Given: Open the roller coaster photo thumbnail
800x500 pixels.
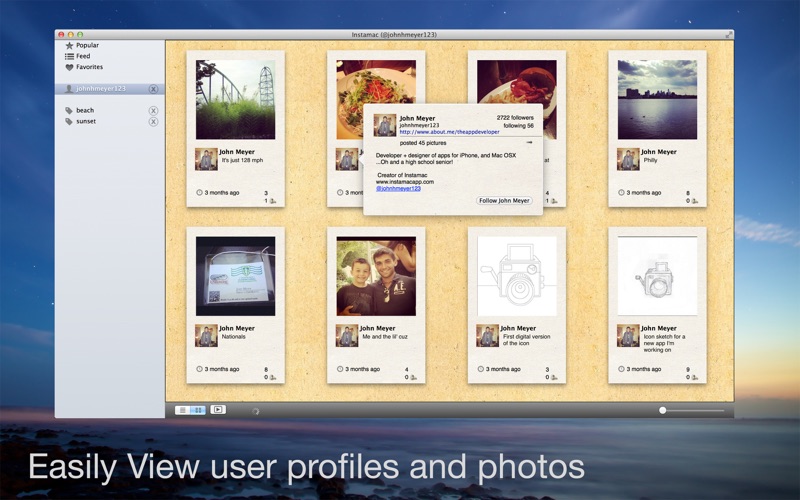Looking at the screenshot, I should click(235, 99).
